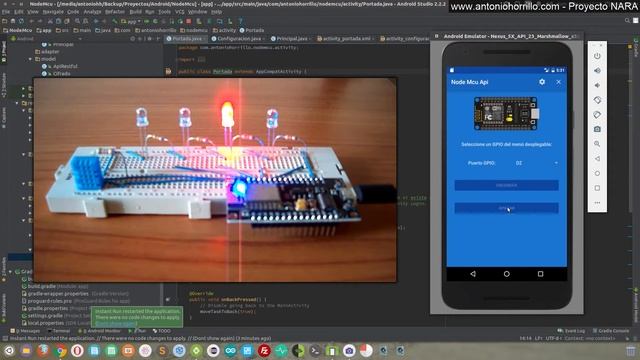Open the TODO tool window tab
The image size is (640, 360).
[162, 331]
